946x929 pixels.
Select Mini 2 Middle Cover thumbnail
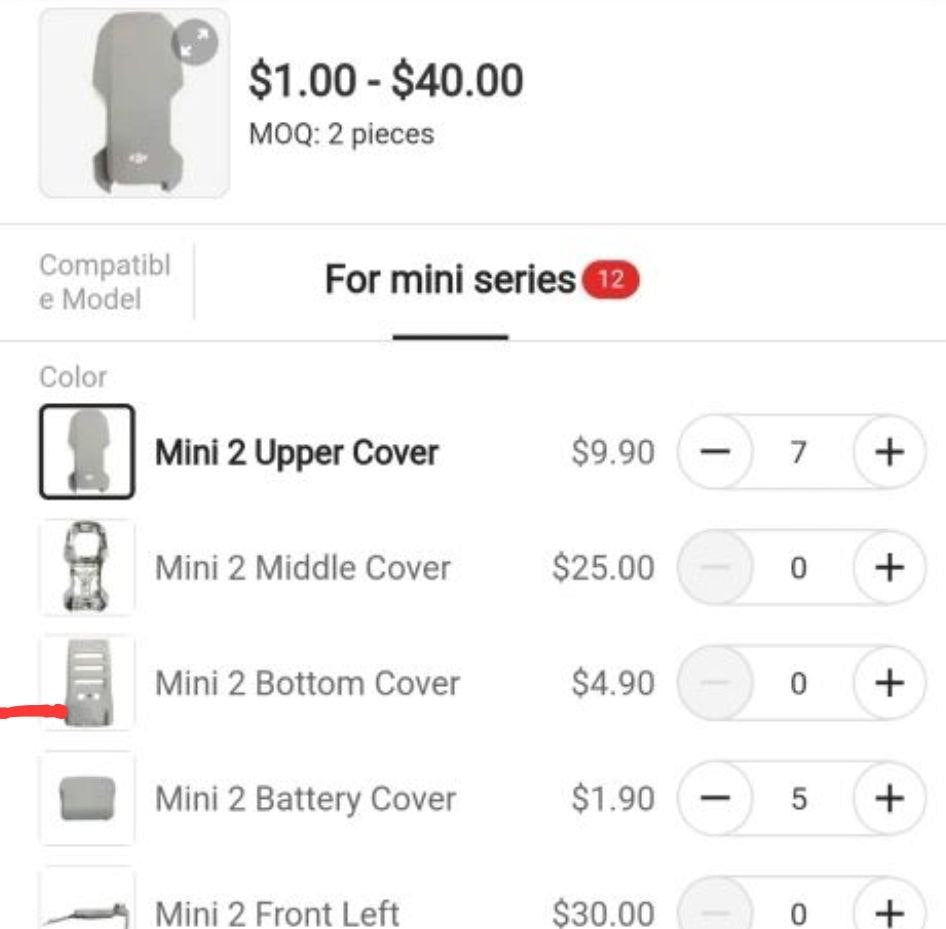coord(87,568)
